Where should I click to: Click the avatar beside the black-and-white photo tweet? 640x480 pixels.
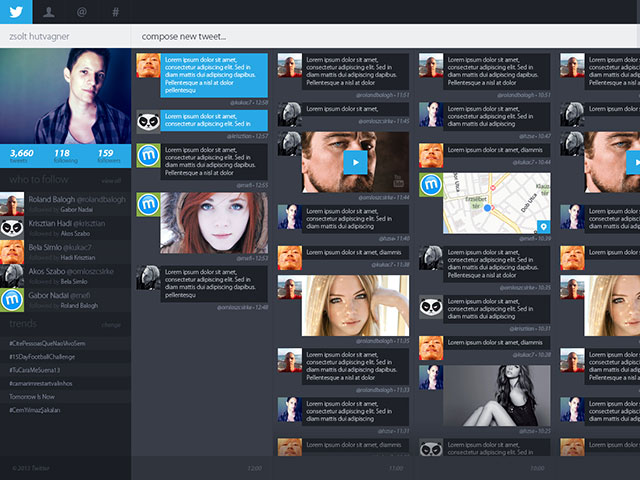pyautogui.click(x=431, y=377)
